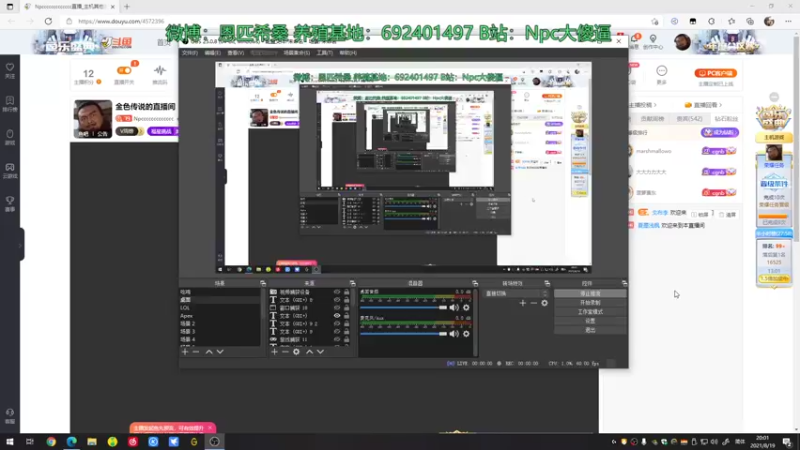Move the selected scene up
Viewport: 800px width, 450px height.
click(x=209, y=352)
